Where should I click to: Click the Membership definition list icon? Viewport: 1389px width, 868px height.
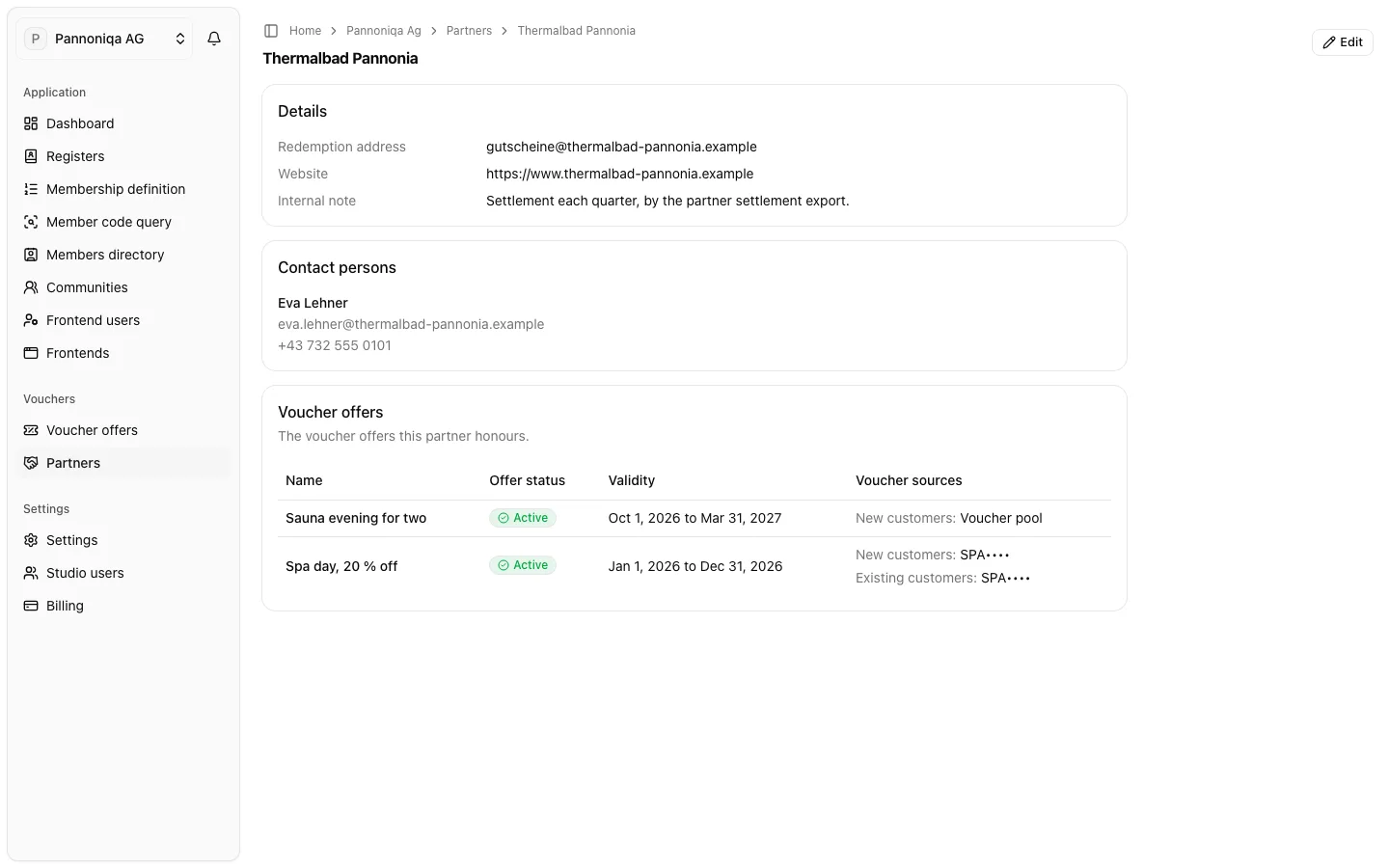(31, 189)
